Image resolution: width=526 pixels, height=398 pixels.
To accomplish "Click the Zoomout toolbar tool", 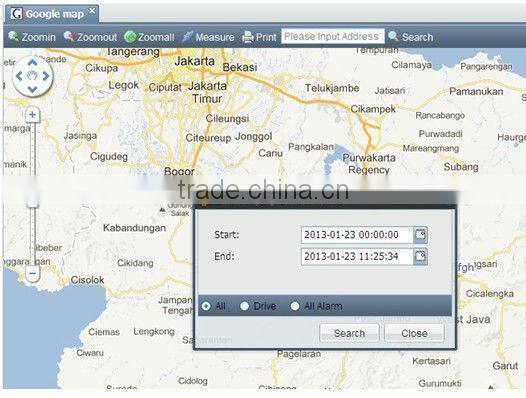I will pyautogui.click(x=90, y=37).
